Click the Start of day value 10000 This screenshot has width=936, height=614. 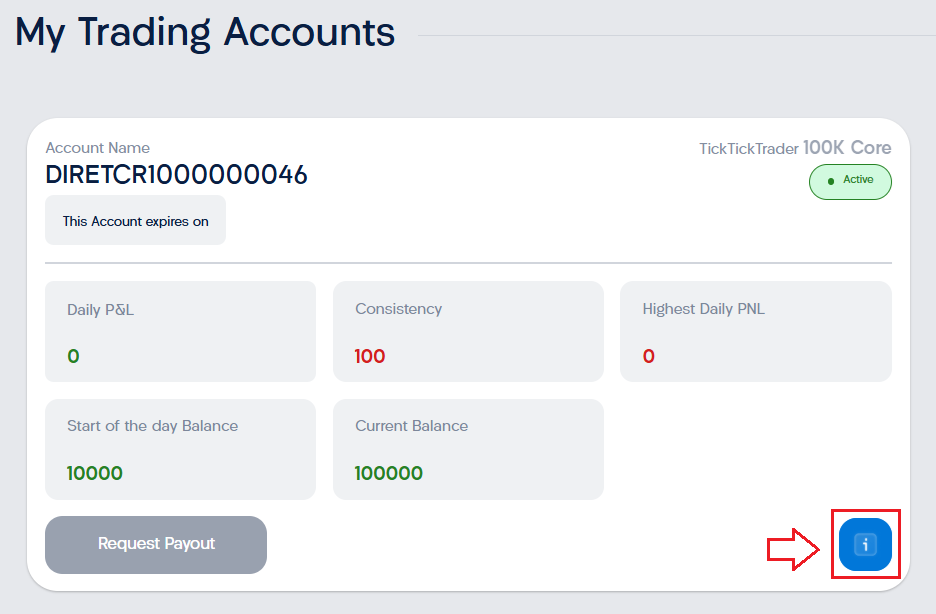pos(95,473)
